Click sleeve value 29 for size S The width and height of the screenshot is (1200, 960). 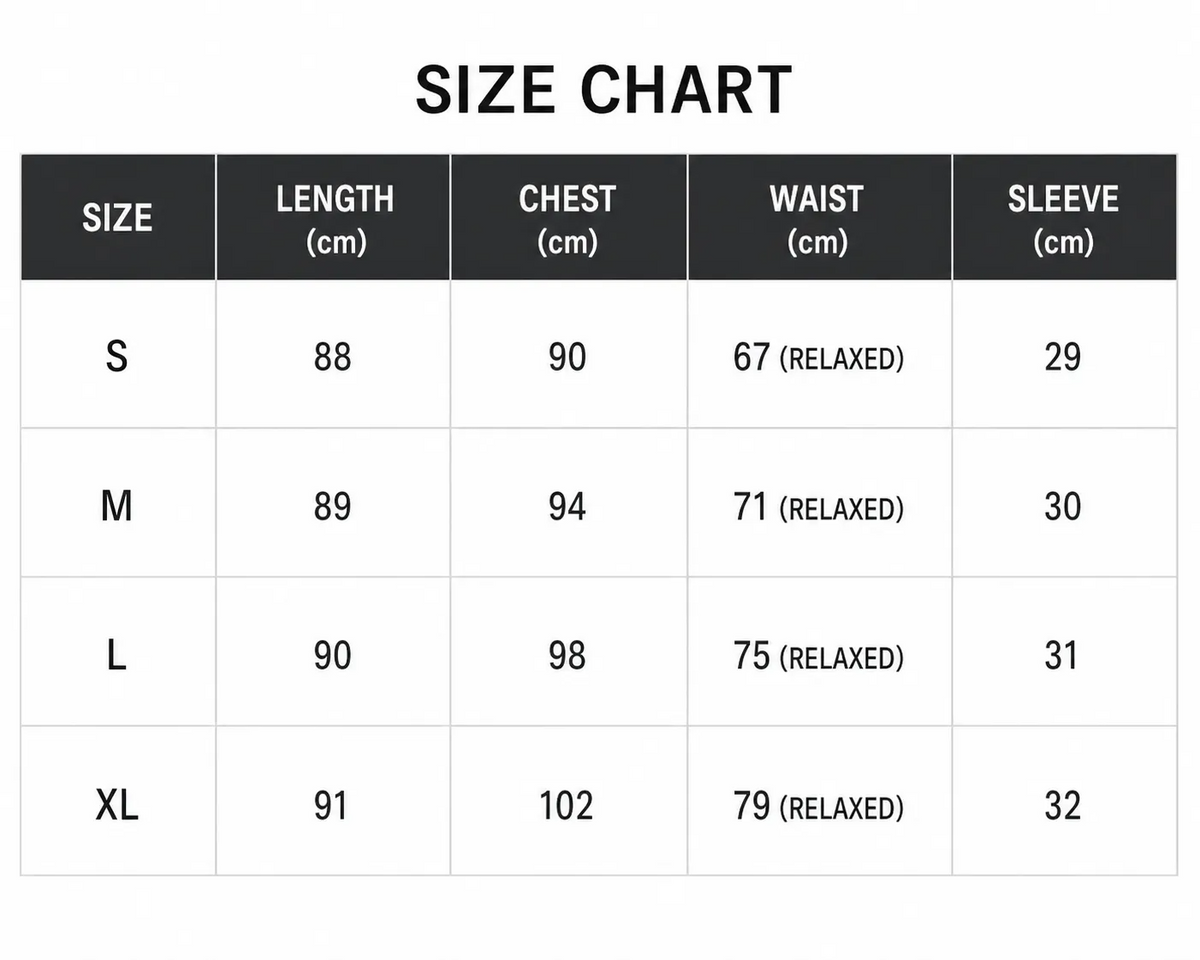(1062, 357)
